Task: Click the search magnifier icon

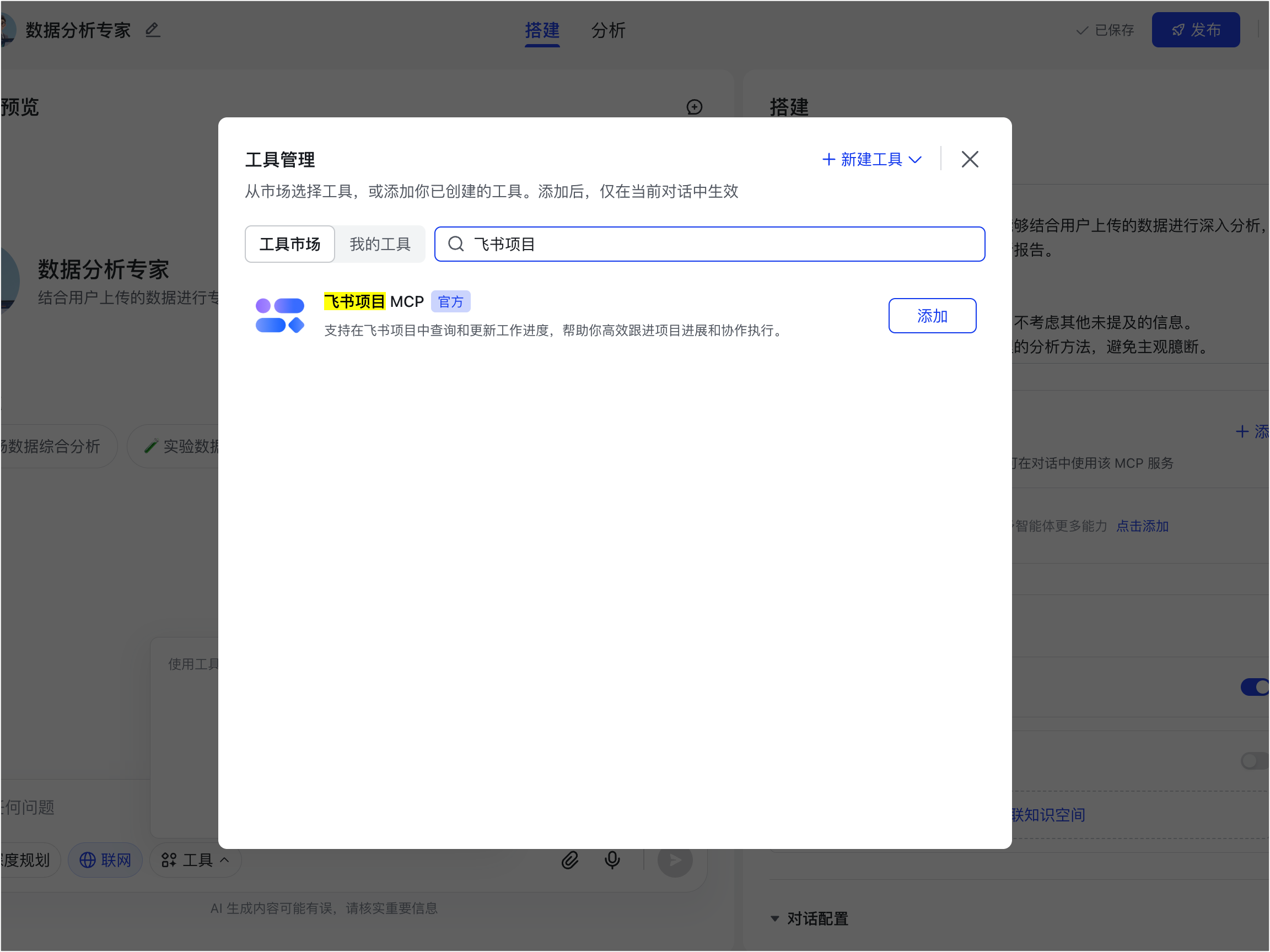Action: (x=456, y=244)
